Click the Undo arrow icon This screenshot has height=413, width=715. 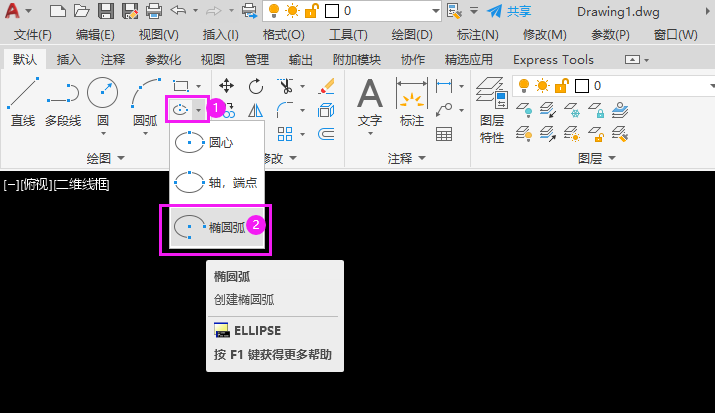(x=178, y=10)
